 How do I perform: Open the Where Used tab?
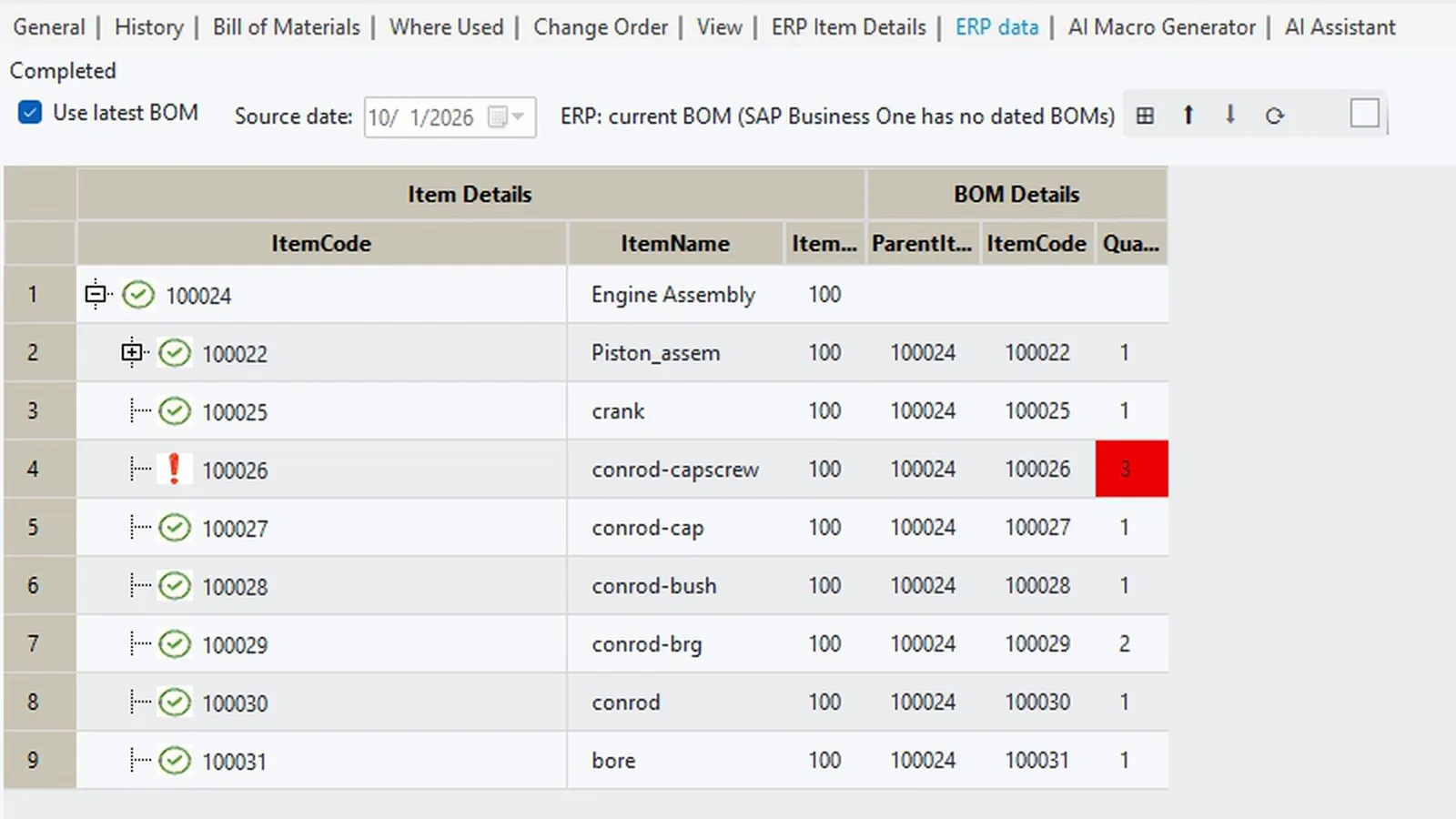pyautogui.click(x=447, y=27)
